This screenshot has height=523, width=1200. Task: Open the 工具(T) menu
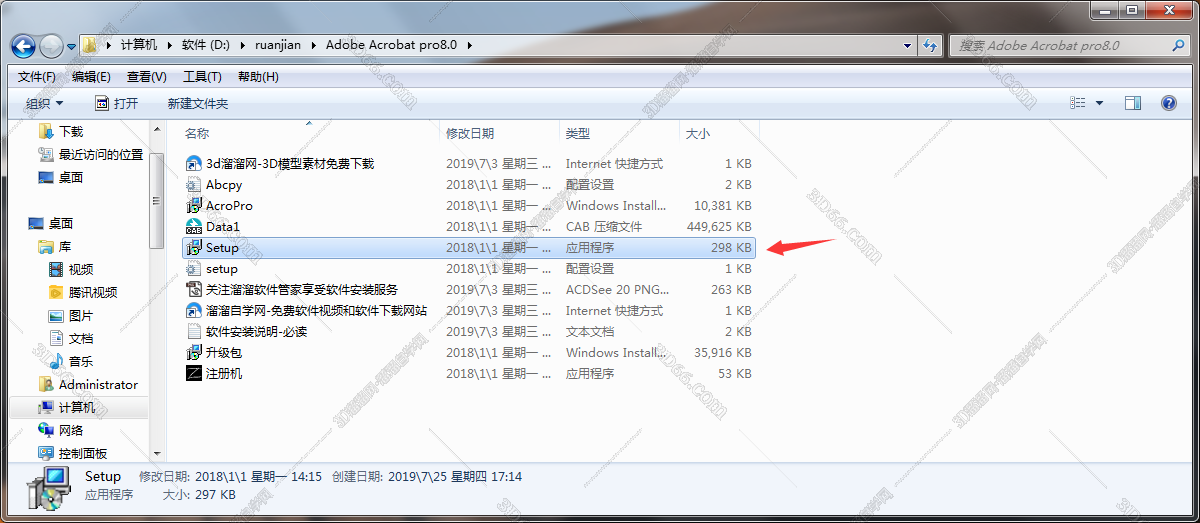[x=202, y=77]
